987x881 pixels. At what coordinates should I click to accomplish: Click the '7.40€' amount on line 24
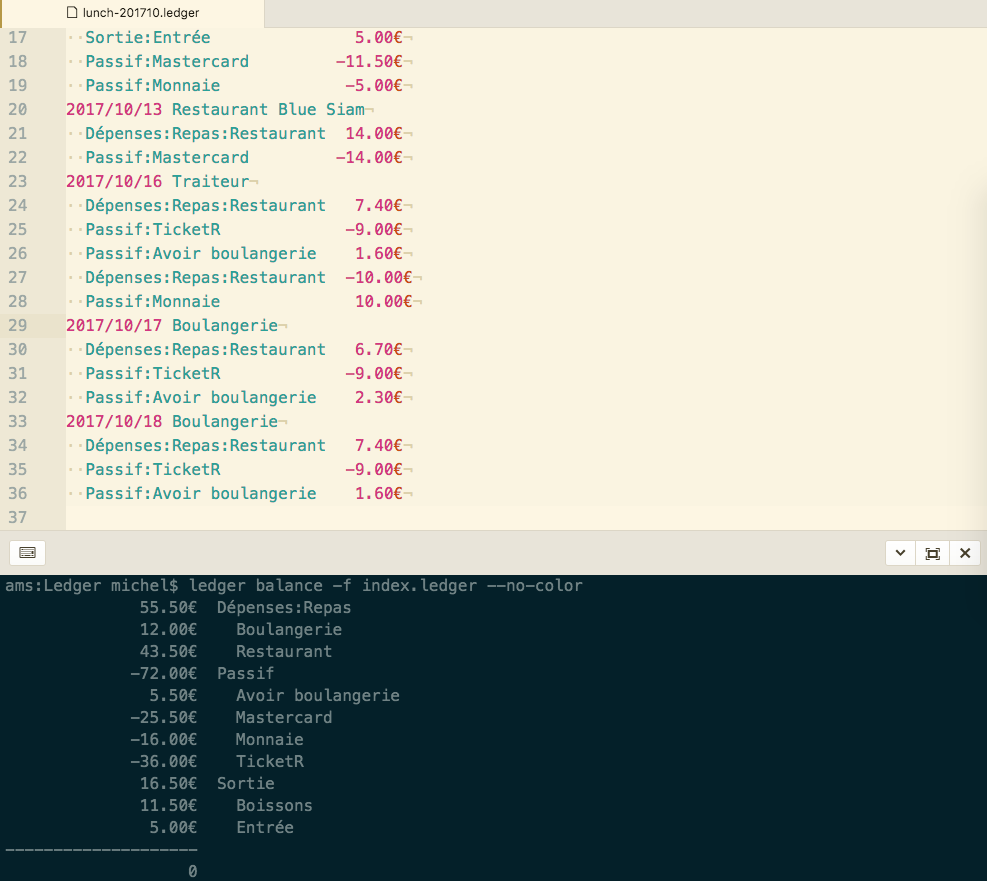pyautogui.click(x=378, y=205)
